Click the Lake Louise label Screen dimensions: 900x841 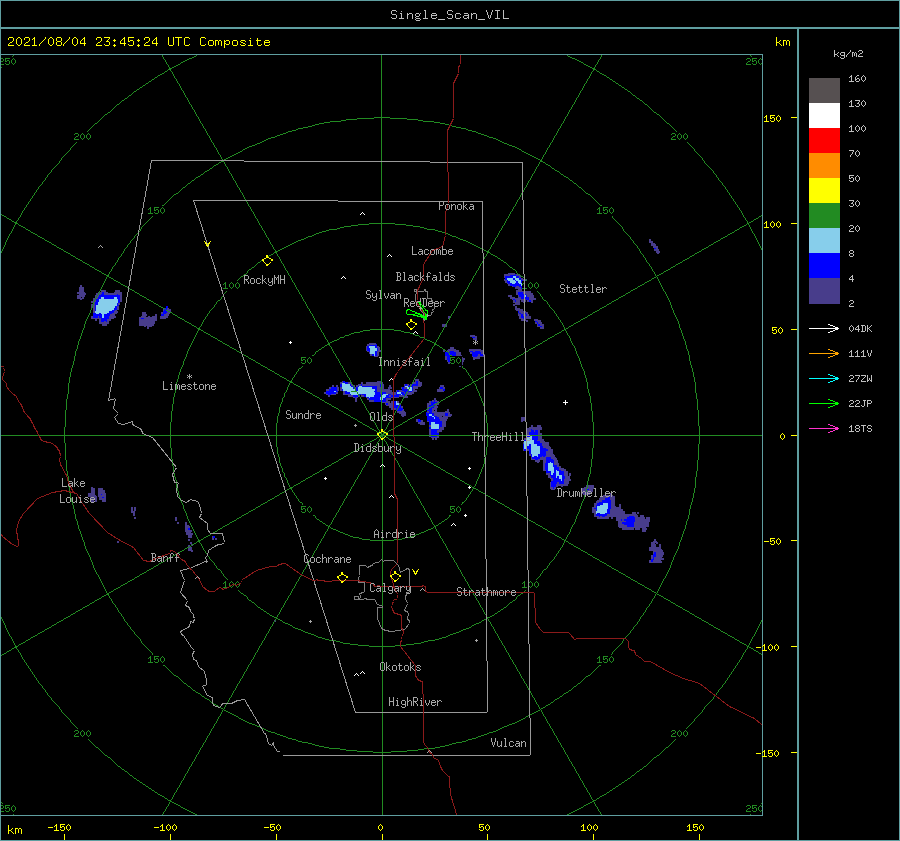[77, 491]
